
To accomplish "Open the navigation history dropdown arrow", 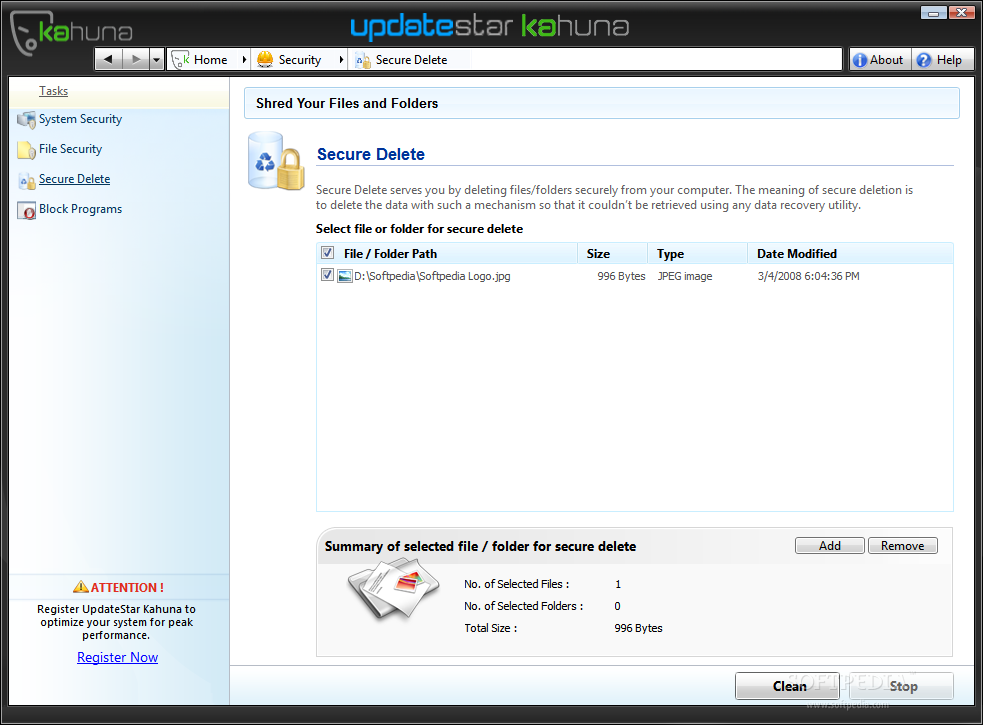I will pyautogui.click(x=157, y=60).
